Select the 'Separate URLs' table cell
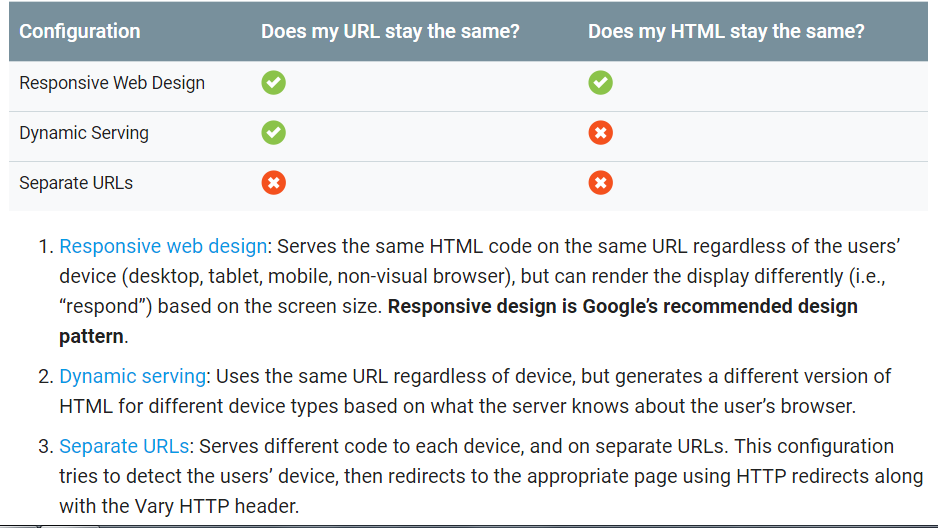 click(76, 182)
